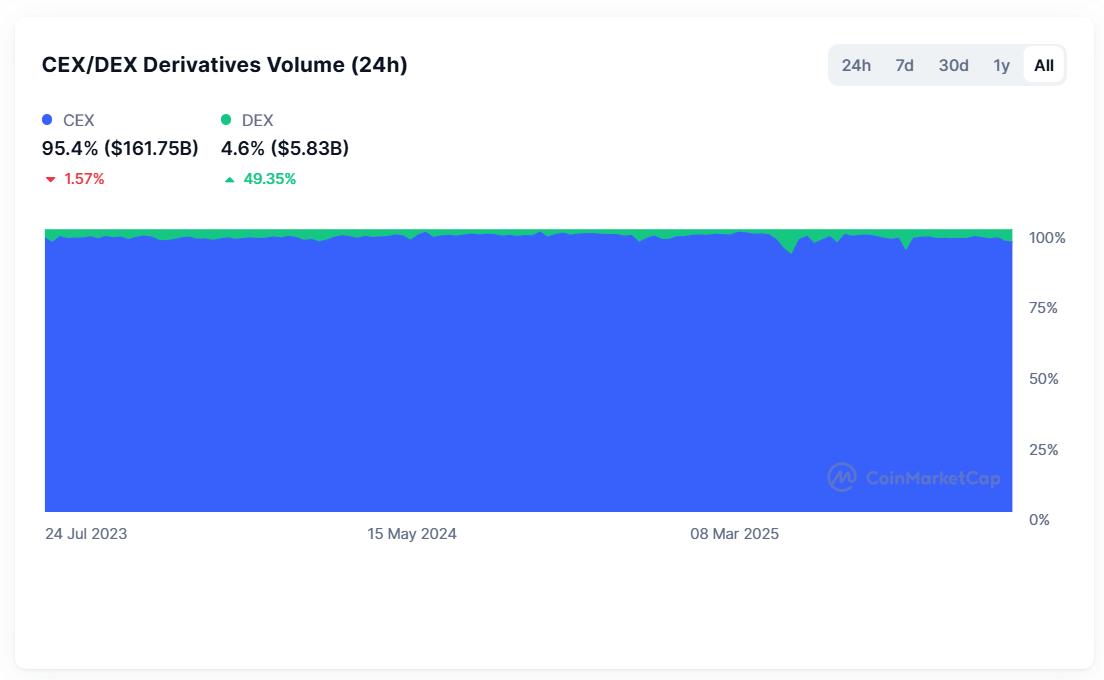Click the DEX 4.6% ($5.83B) value
The image size is (1104, 680).
point(285,148)
